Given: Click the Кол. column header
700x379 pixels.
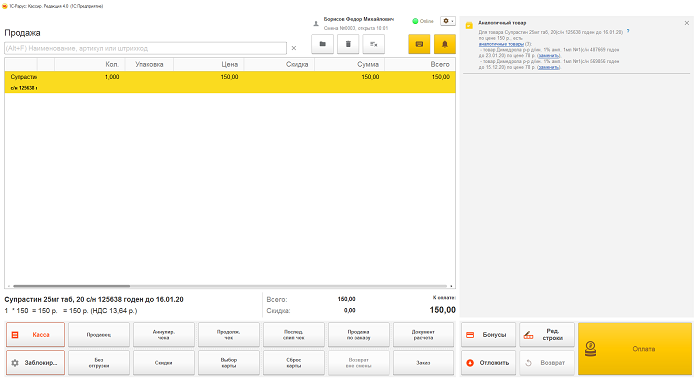Looking at the screenshot, I should click(x=90, y=64).
